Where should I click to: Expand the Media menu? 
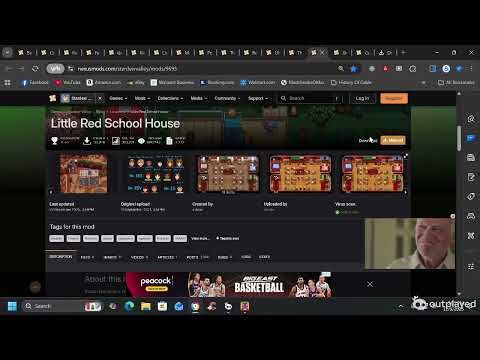tap(198, 98)
